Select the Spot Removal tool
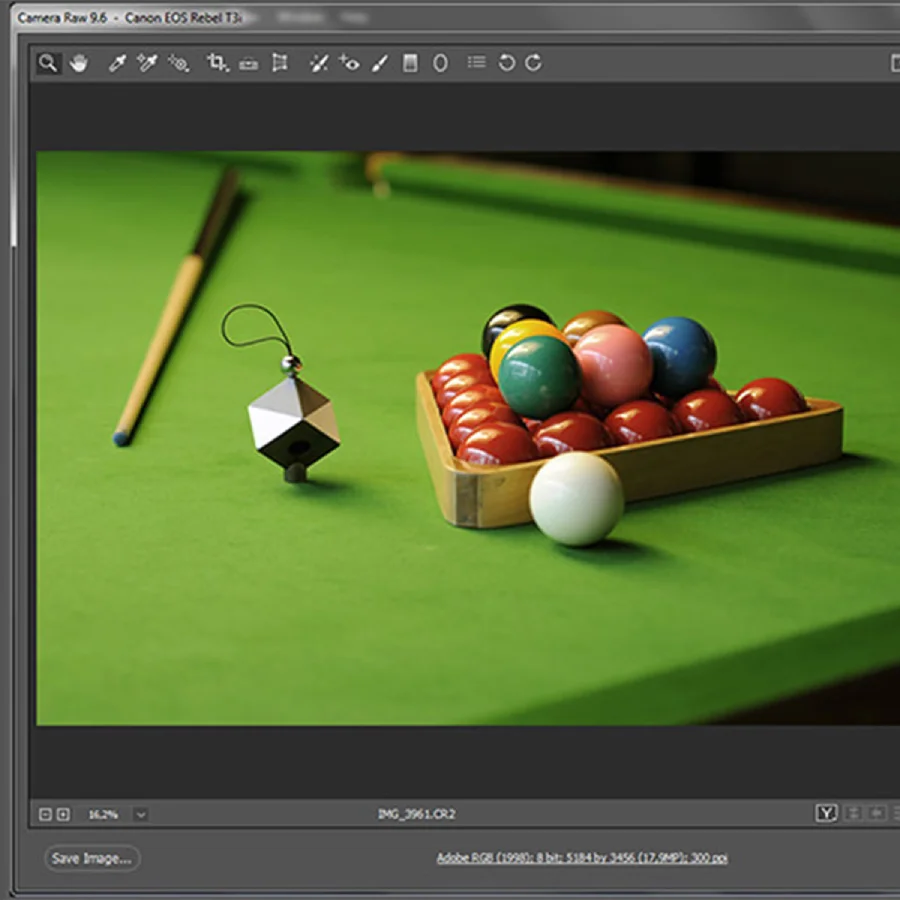Image resolution: width=900 pixels, height=900 pixels. 319,63
